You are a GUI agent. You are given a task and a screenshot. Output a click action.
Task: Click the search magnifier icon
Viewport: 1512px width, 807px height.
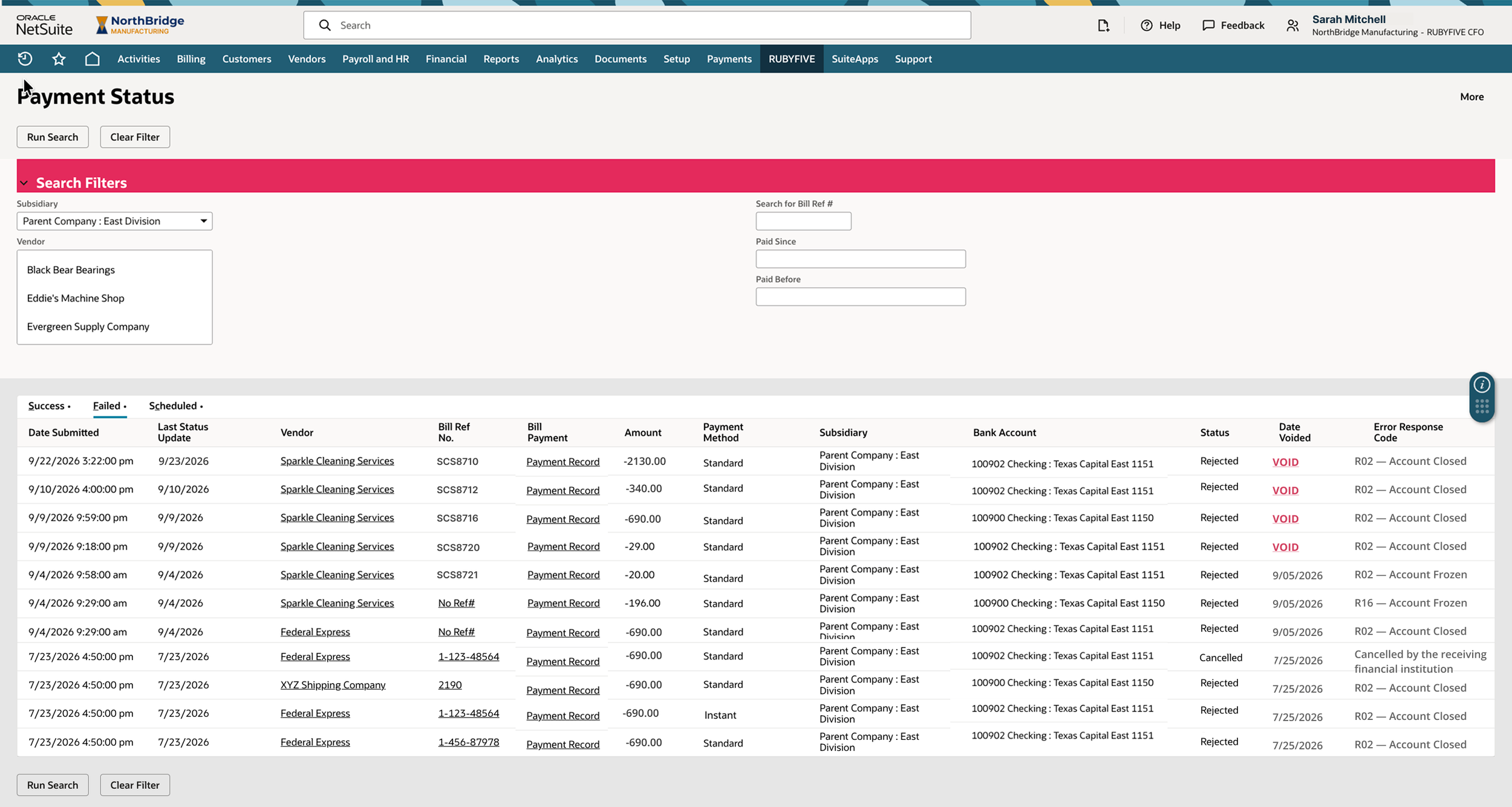[325, 25]
